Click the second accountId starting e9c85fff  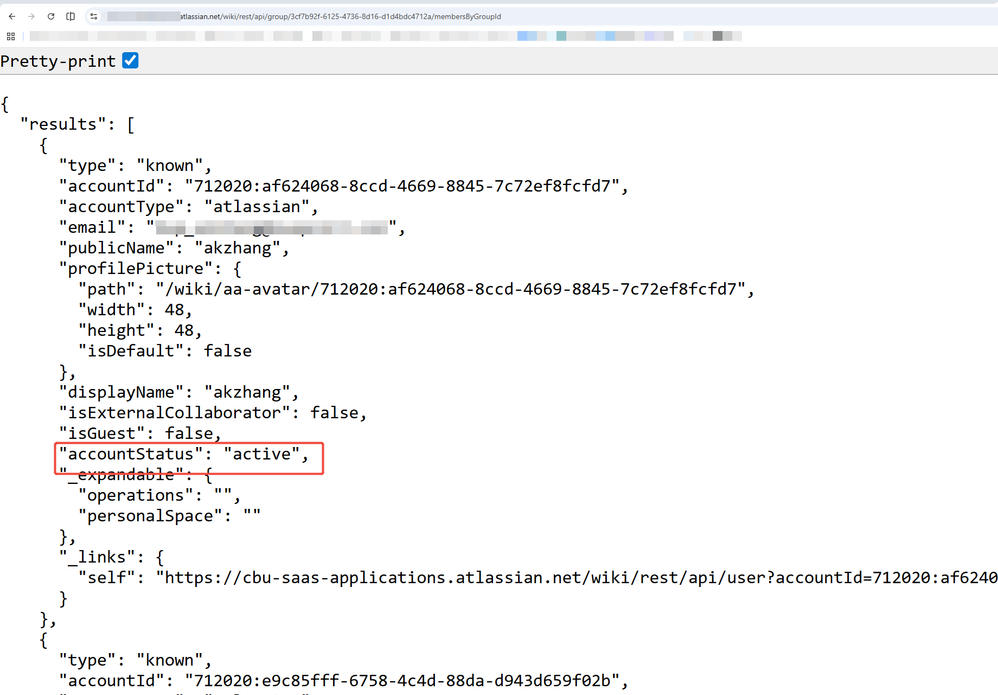pos(402,680)
